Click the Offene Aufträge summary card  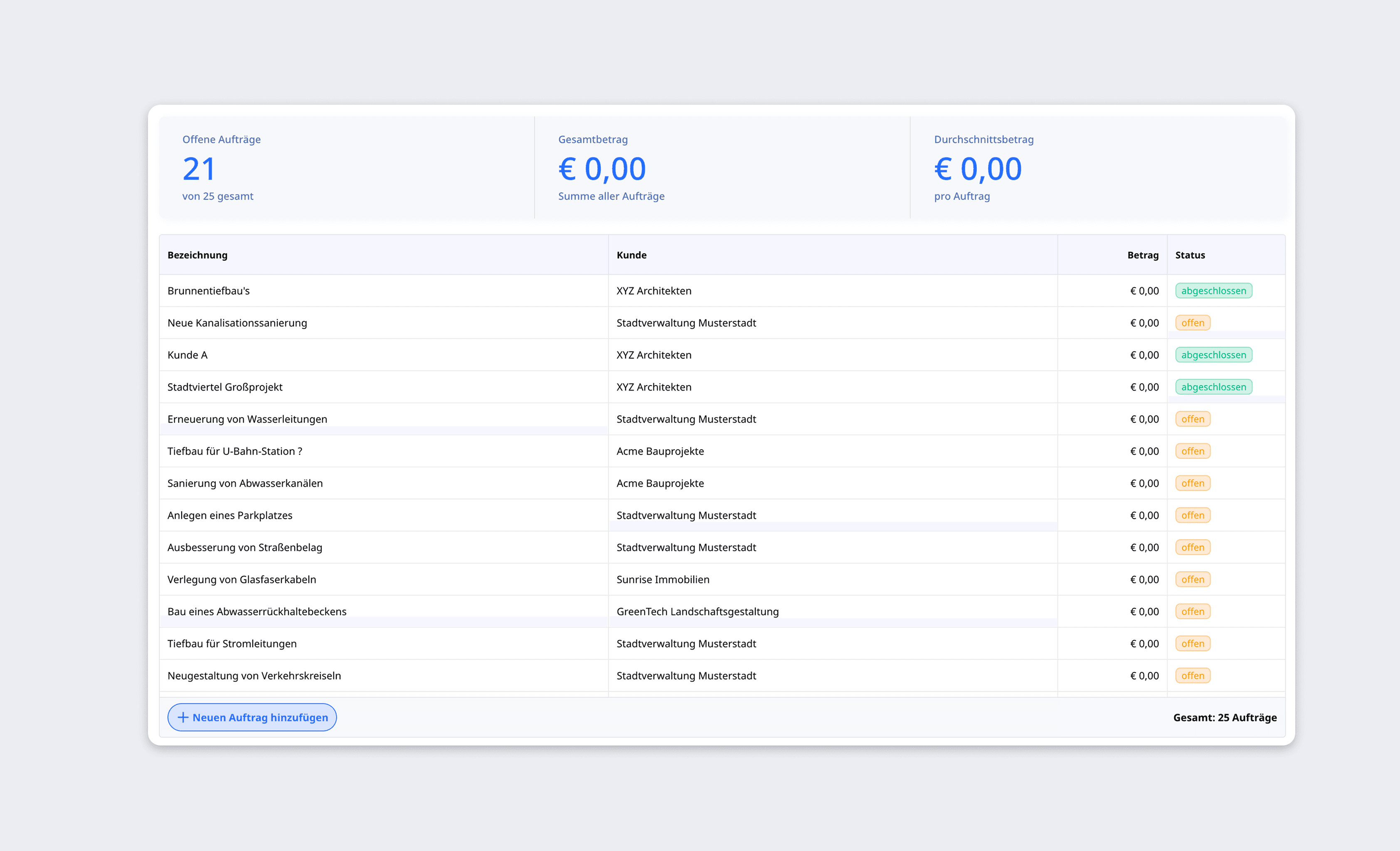click(x=347, y=167)
